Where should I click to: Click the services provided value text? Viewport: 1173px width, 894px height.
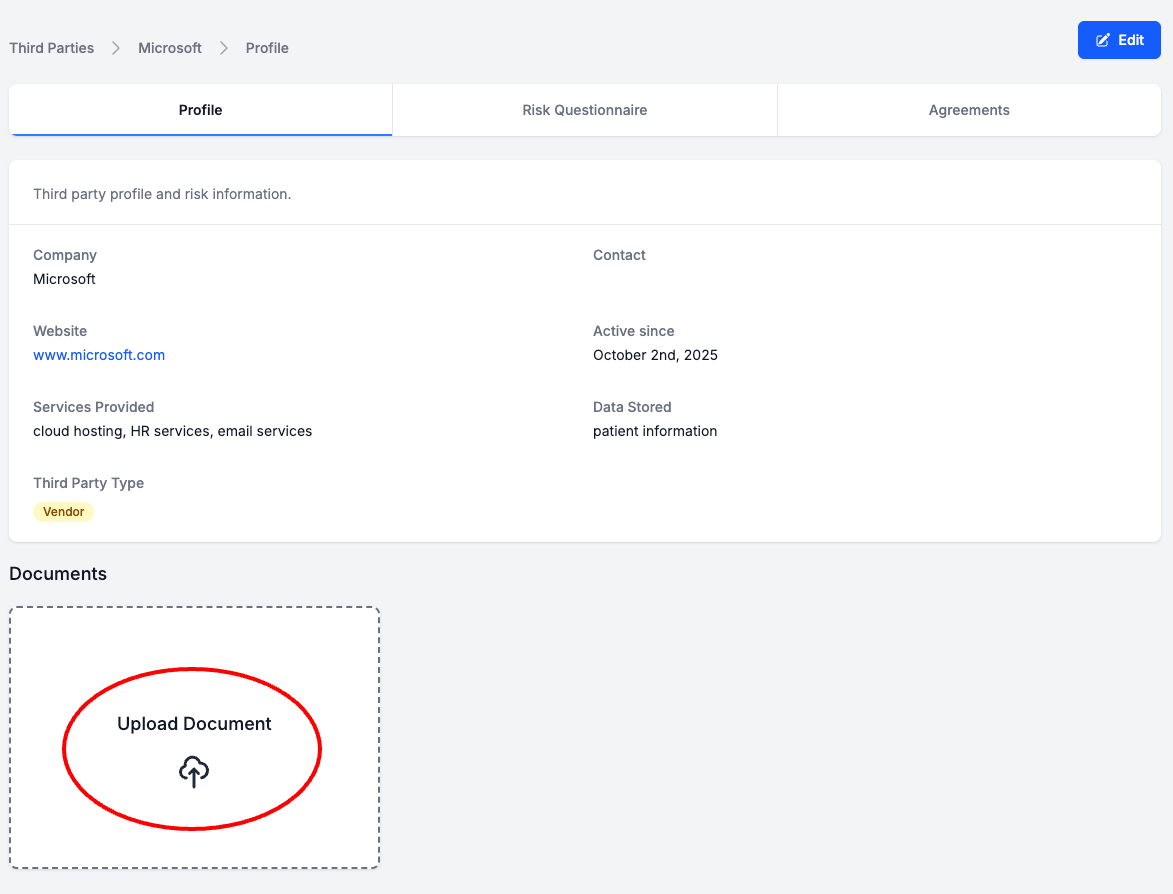click(173, 431)
